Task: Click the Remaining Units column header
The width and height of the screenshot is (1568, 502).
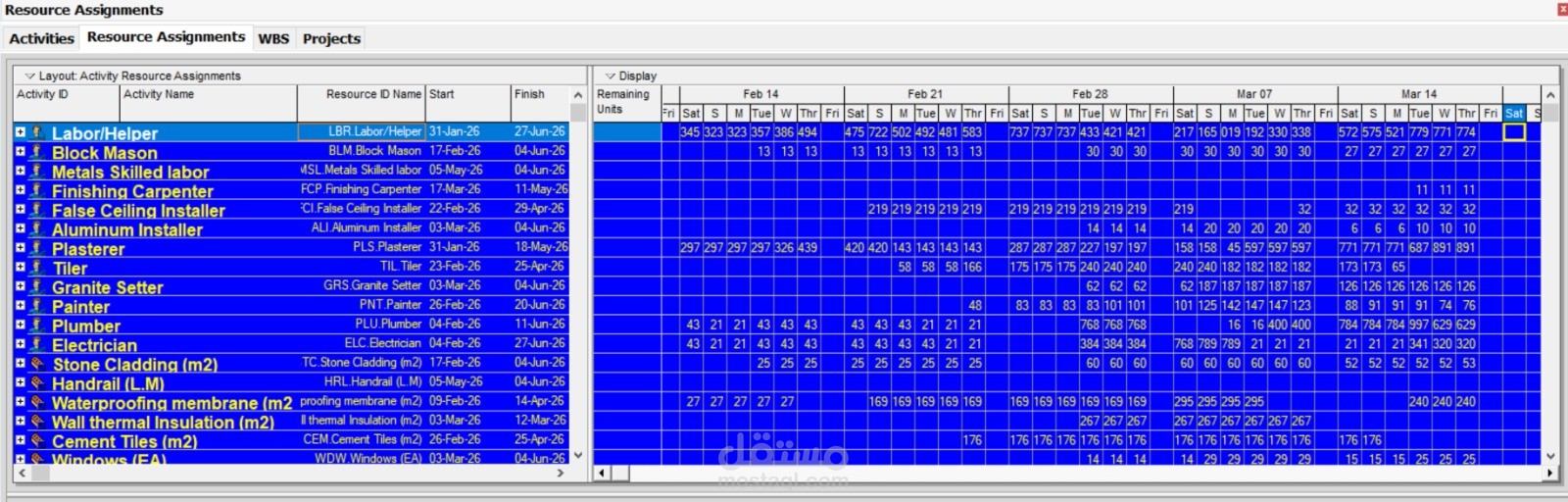Action: point(627,103)
